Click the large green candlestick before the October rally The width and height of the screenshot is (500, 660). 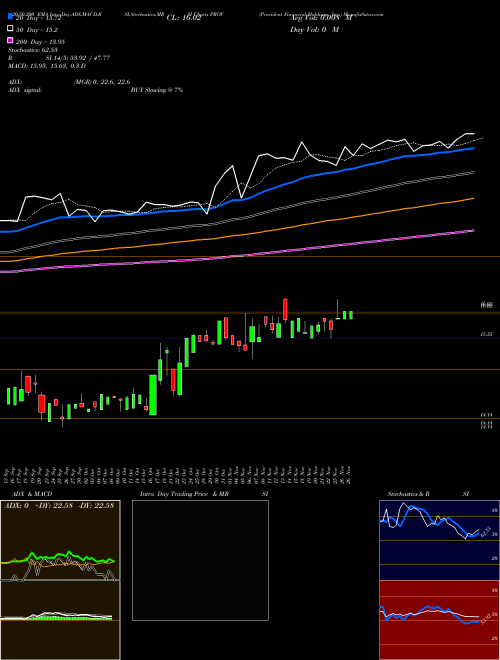pyautogui.click(x=153, y=395)
